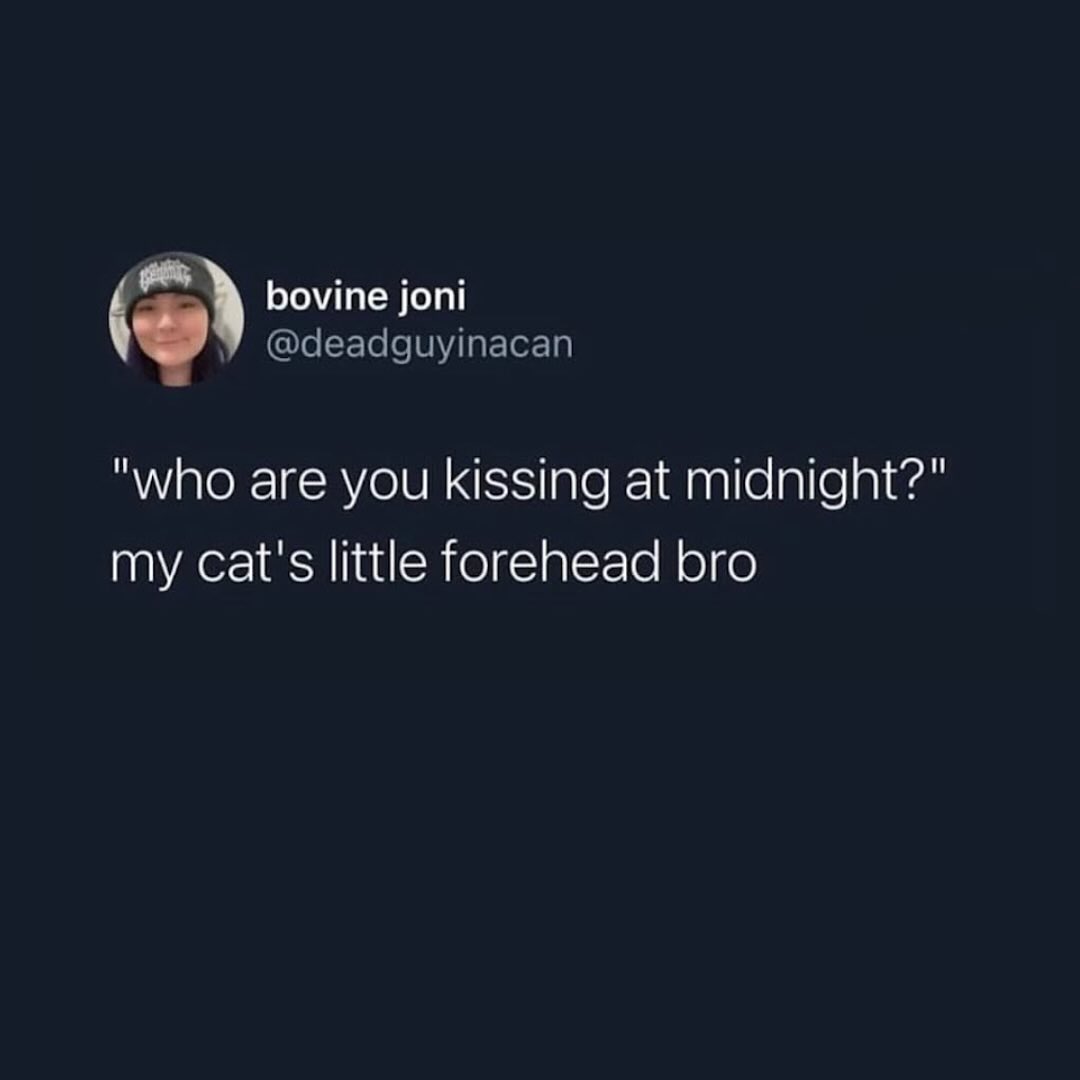Click the beanie hat in the avatar
The width and height of the screenshot is (1080, 1080).
170,284
